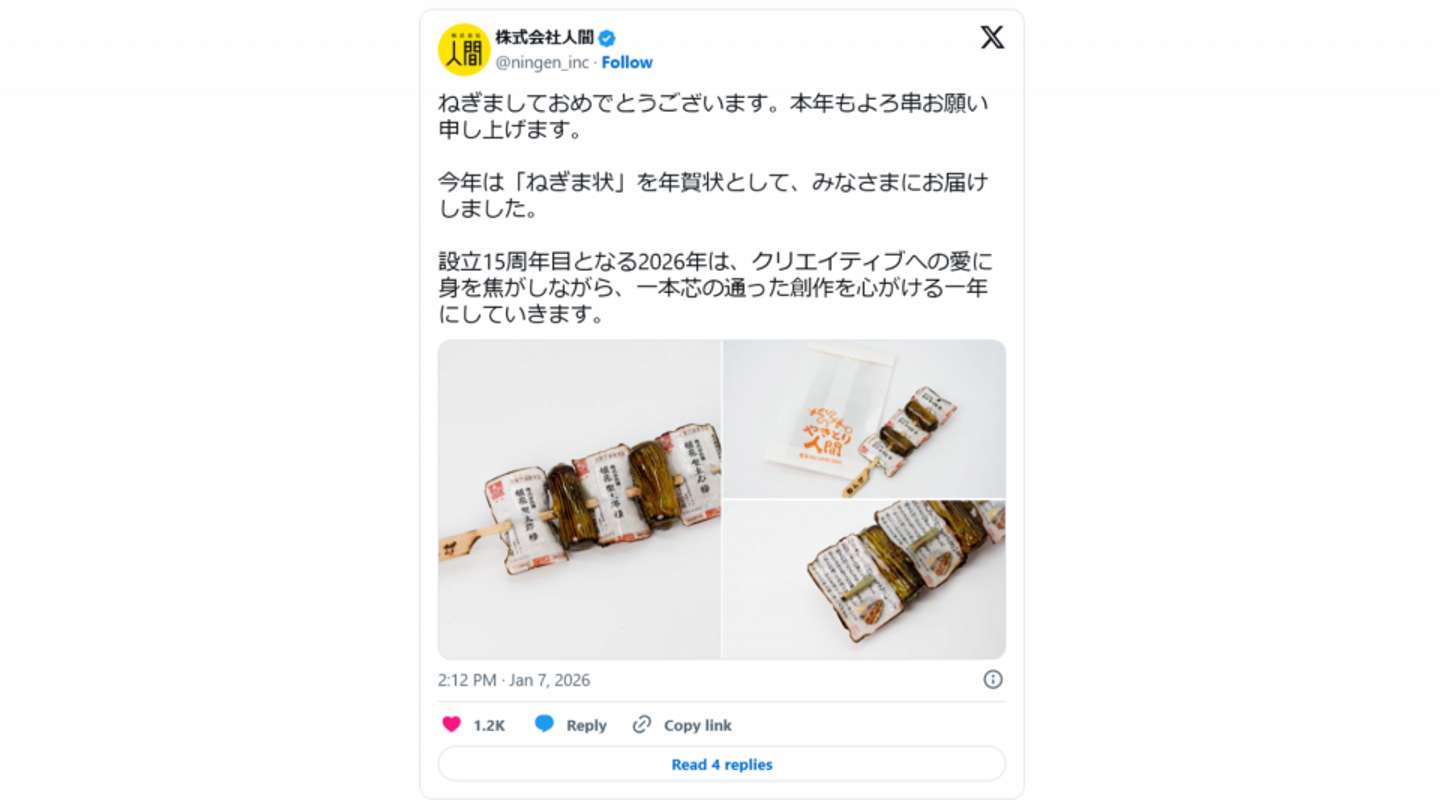Click the Copy link text
1440x804 pixels.
coord(698,726)
